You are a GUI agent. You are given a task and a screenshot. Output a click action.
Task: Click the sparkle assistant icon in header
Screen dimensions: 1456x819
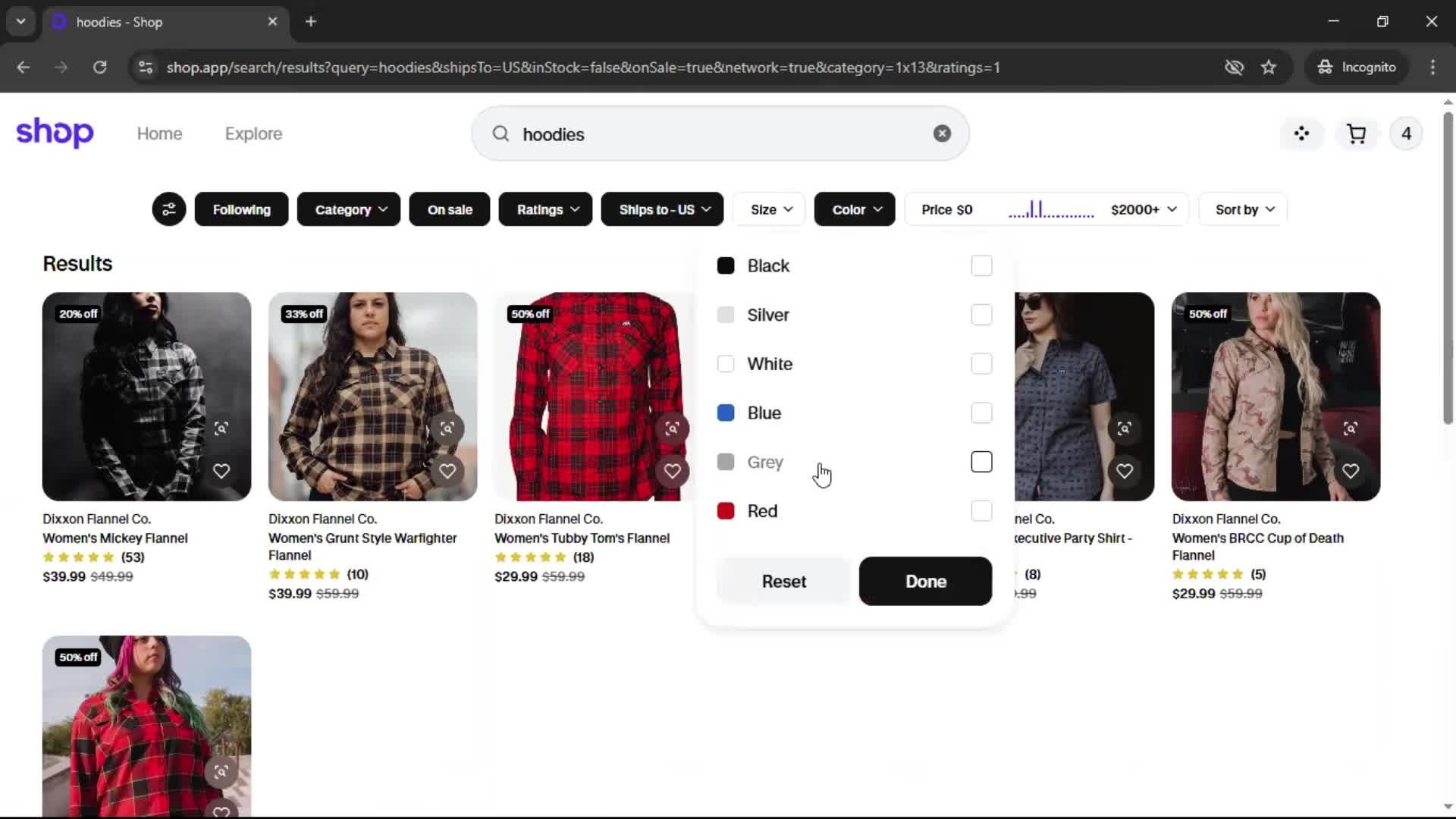pyautogui.click(x=1301, y=134)
